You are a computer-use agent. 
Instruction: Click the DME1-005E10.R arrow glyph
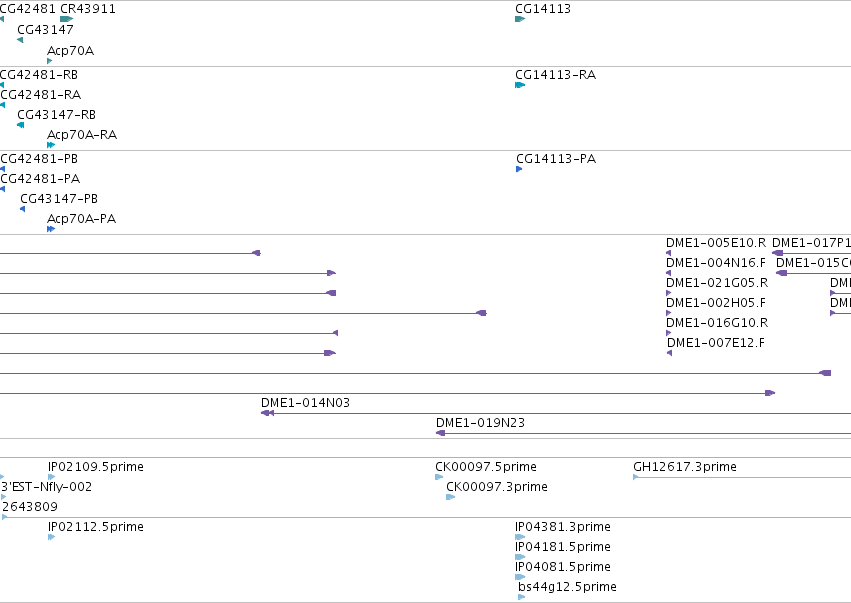(669, 253)
